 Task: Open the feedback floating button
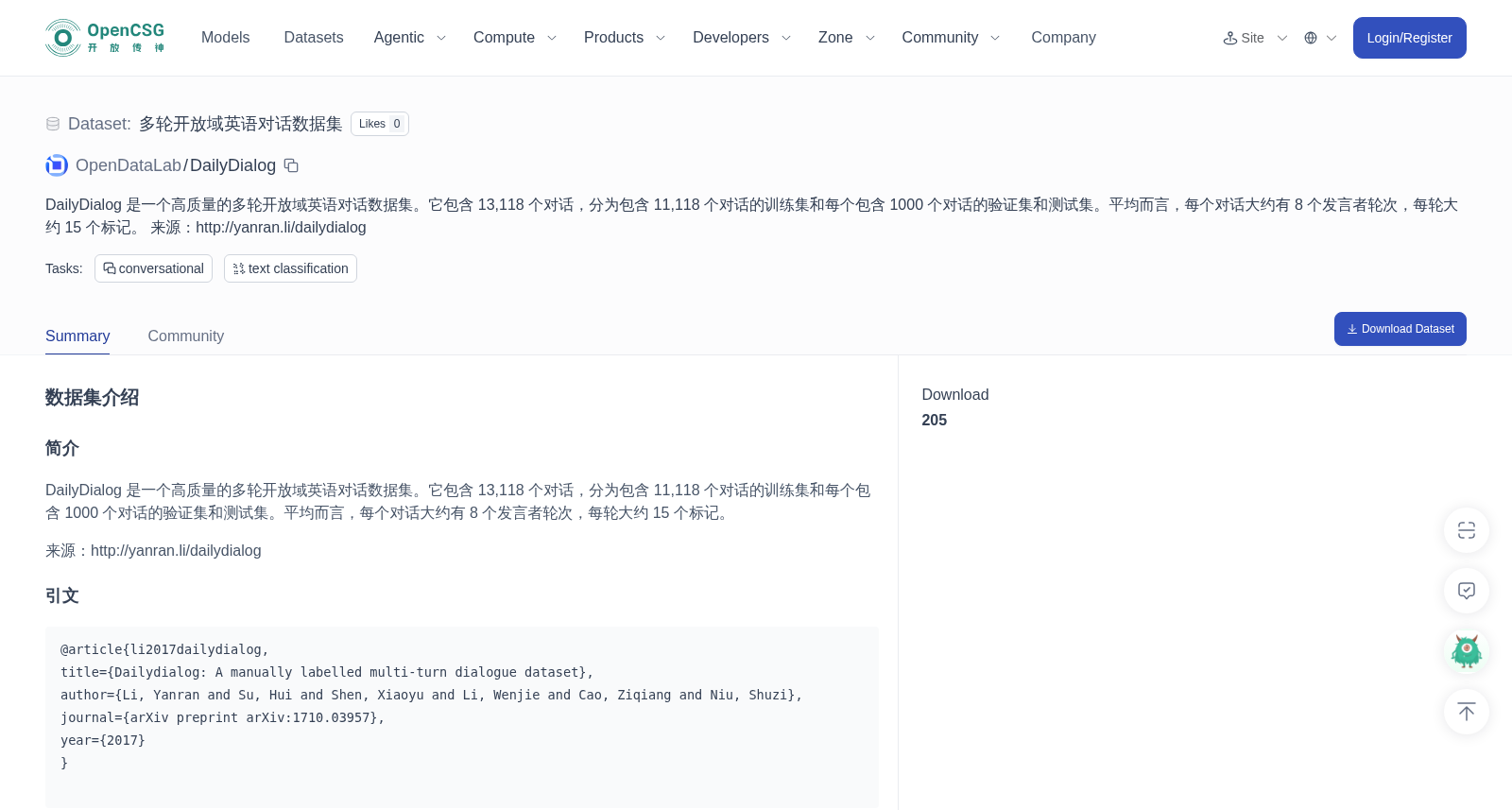[x=1467, y=591]
